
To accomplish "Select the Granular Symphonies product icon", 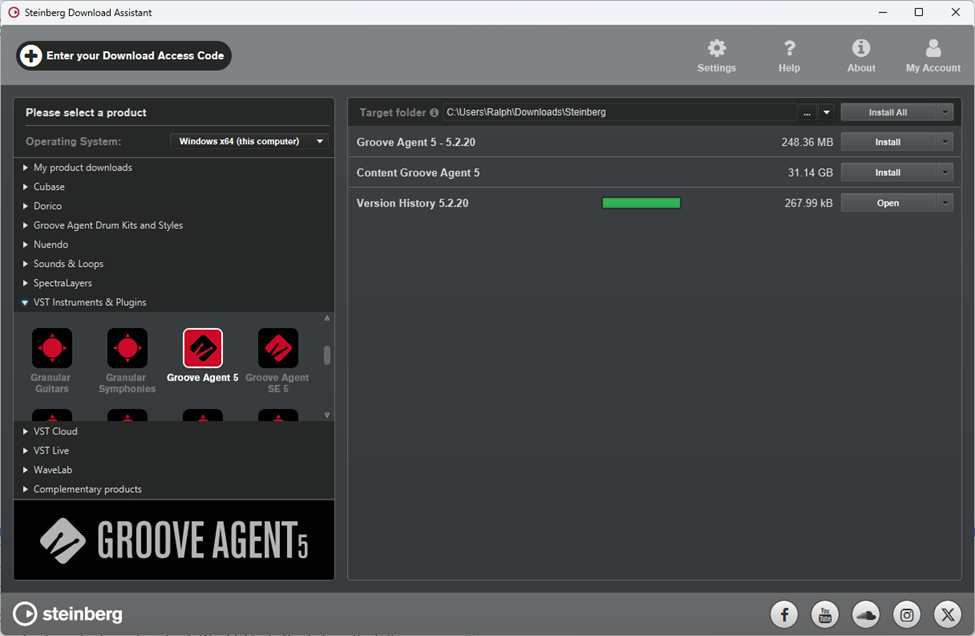I will [127, 348].
